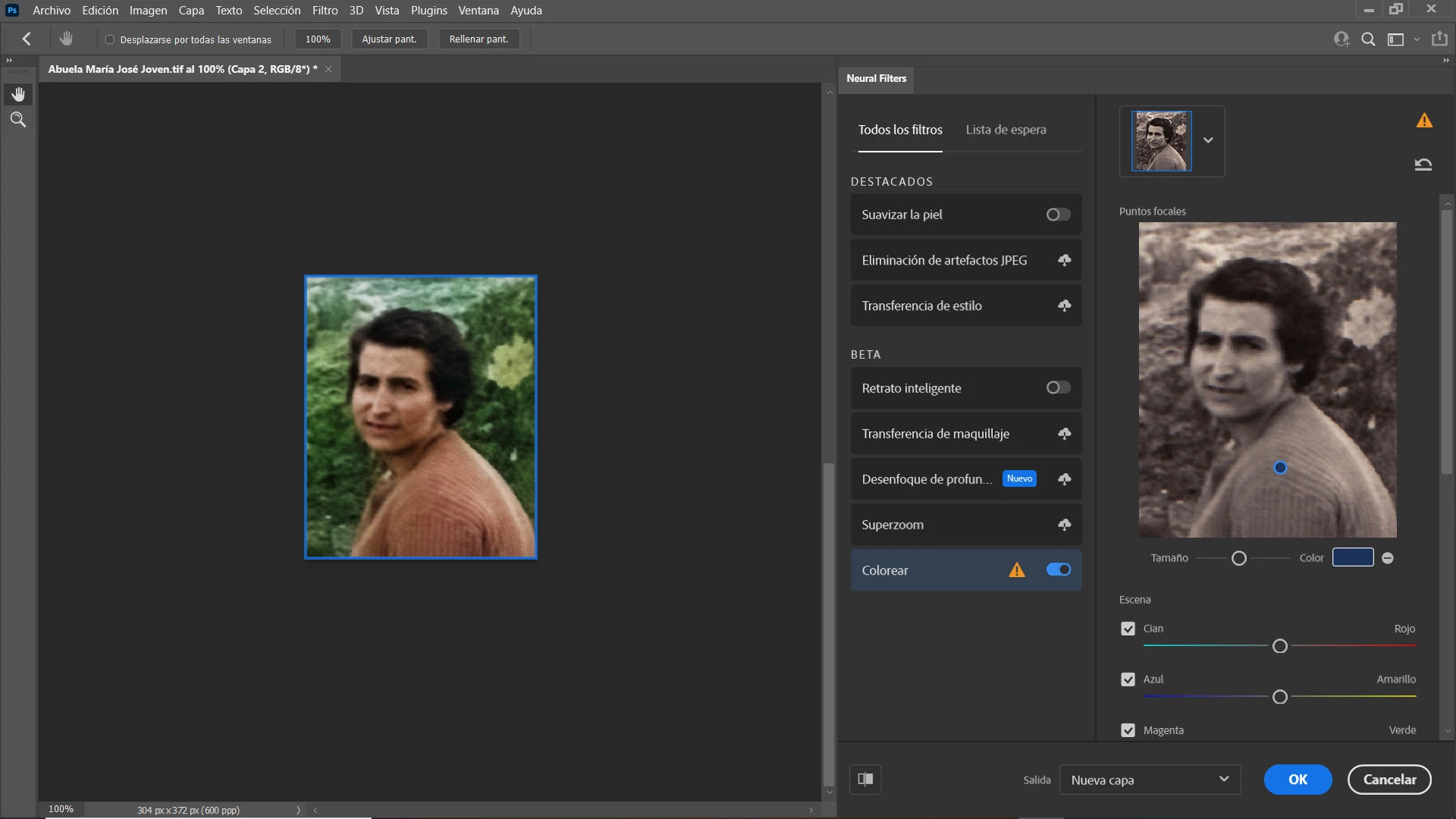Image resolution: width=1456 pixels, height=819 pixels.
Task: Check Desplazarse por todas las ventanas
Action: point(110,39)
